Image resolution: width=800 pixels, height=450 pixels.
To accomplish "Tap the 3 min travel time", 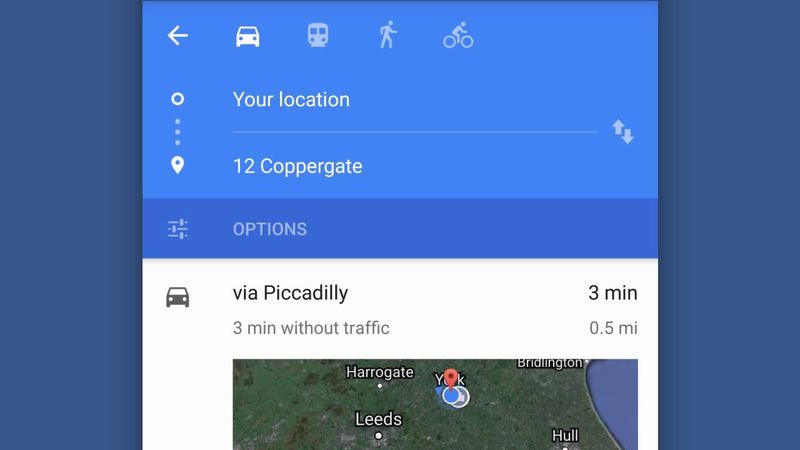I will point(613,293).
